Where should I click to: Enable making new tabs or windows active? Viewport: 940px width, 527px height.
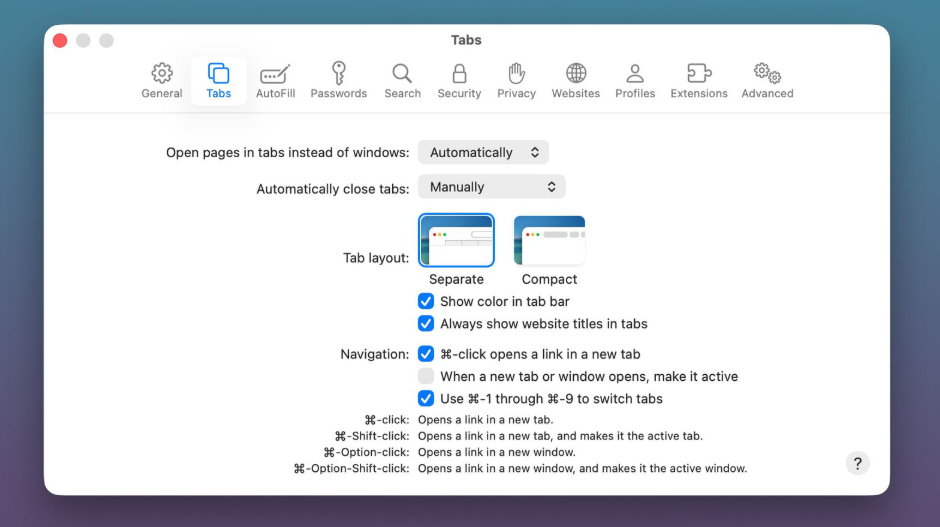(x=426, y=376)
